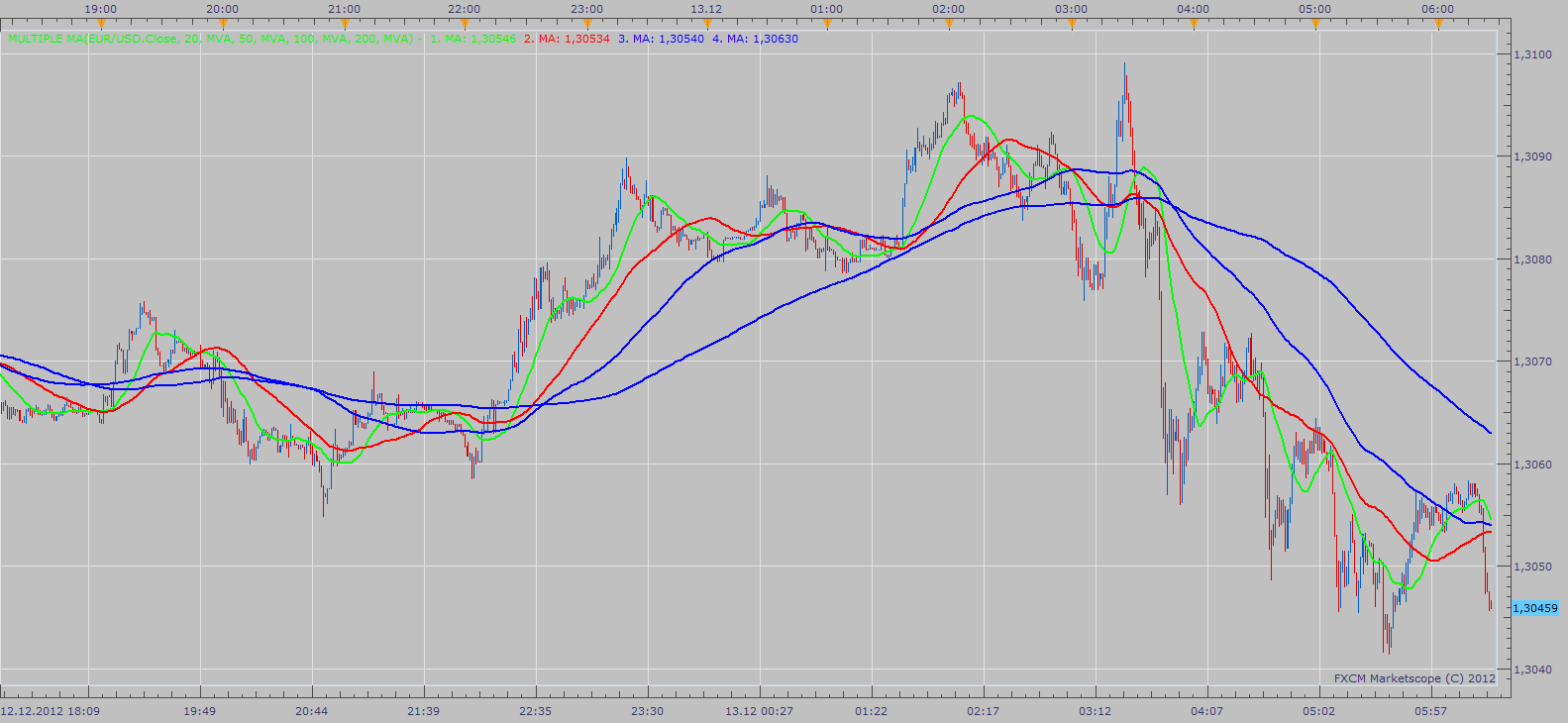This screenshot has width=1568, height=723.
Task: Click the orange marker under 19:00
Action: click(x=101, y=24)
